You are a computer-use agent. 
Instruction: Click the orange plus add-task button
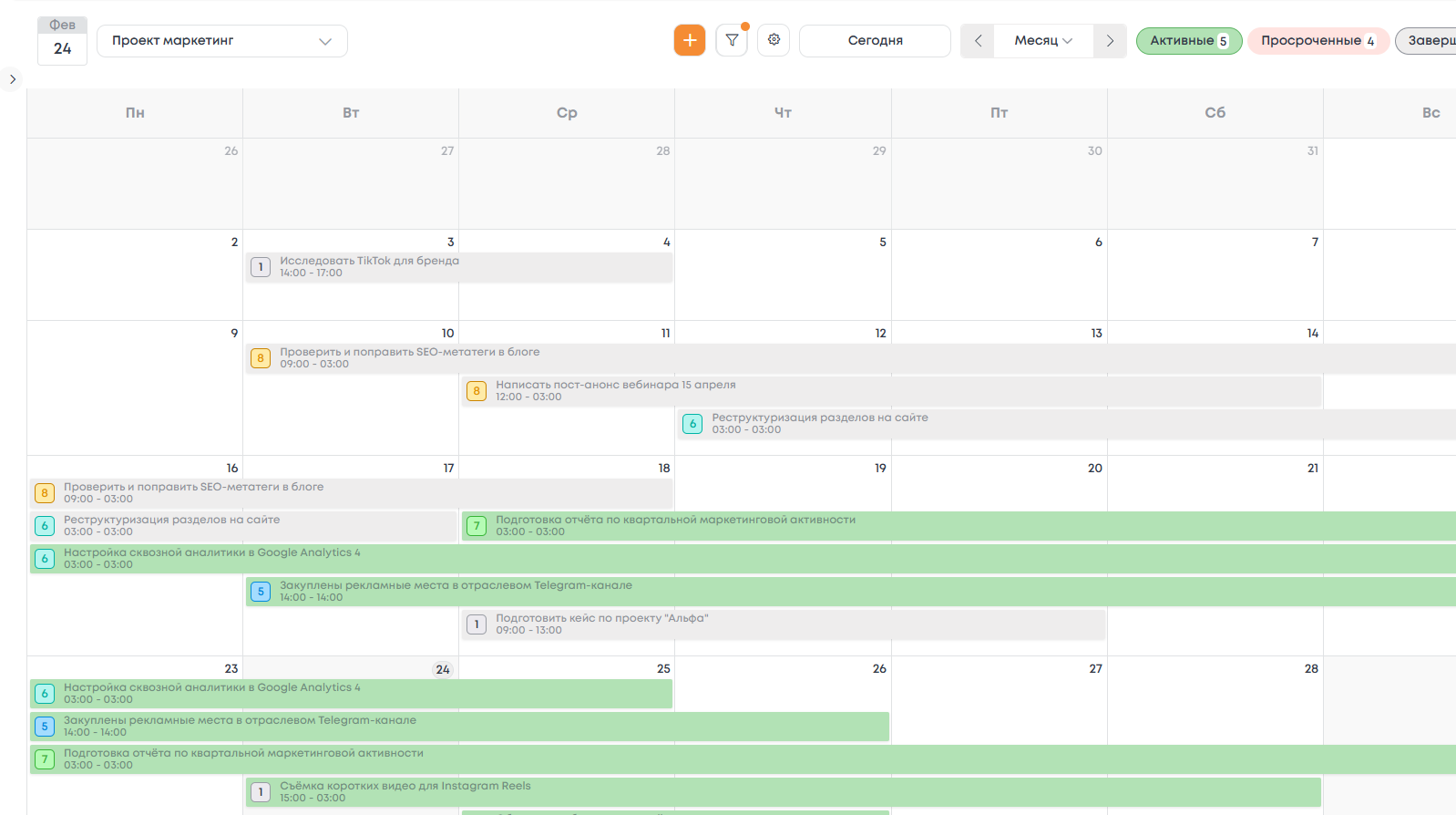(x=690, y=40)
